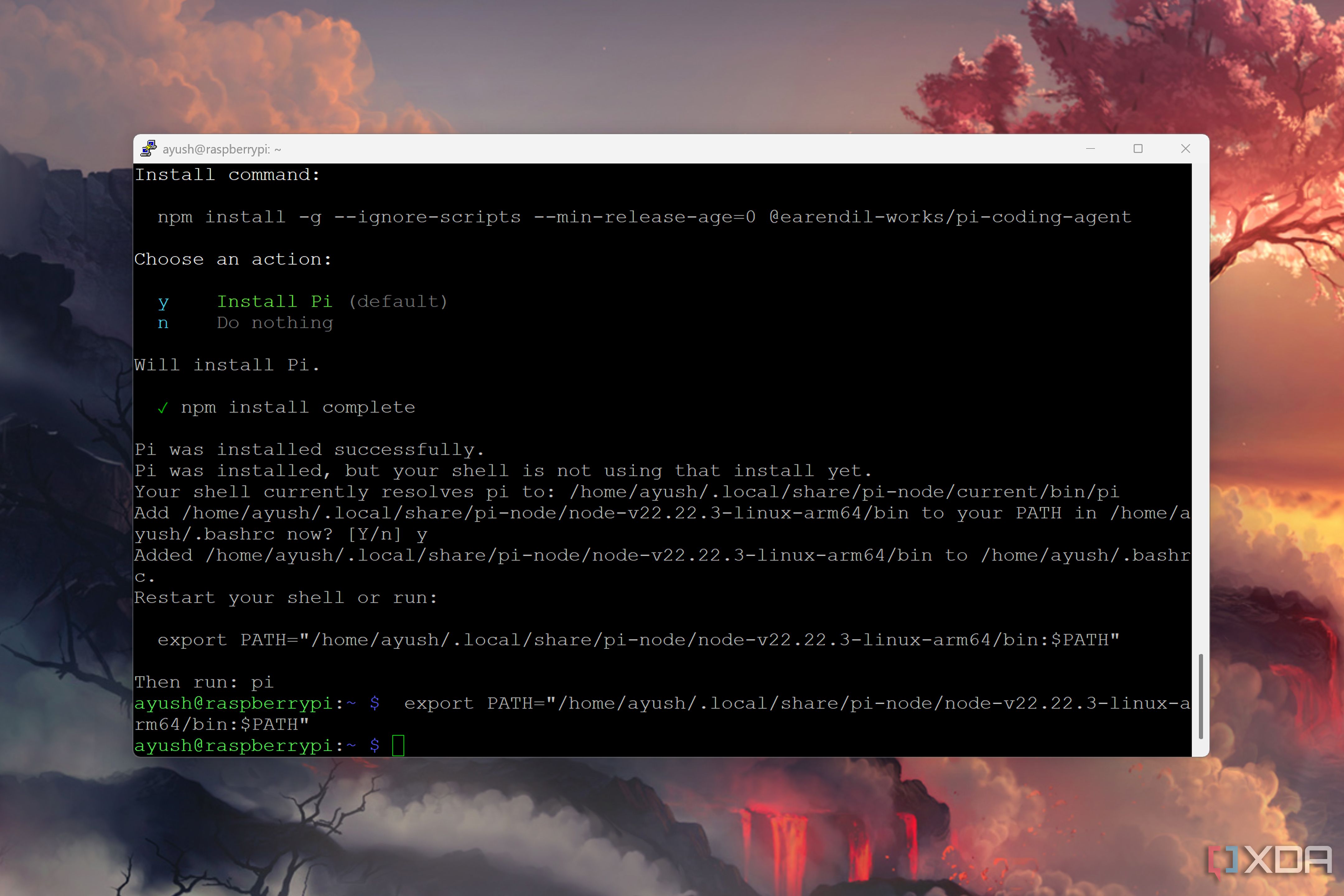Click the 'Restart your shell or run:' line
Image resolution: width=1344 pixels, height=896 pixels.
click(x=286, y=598)
